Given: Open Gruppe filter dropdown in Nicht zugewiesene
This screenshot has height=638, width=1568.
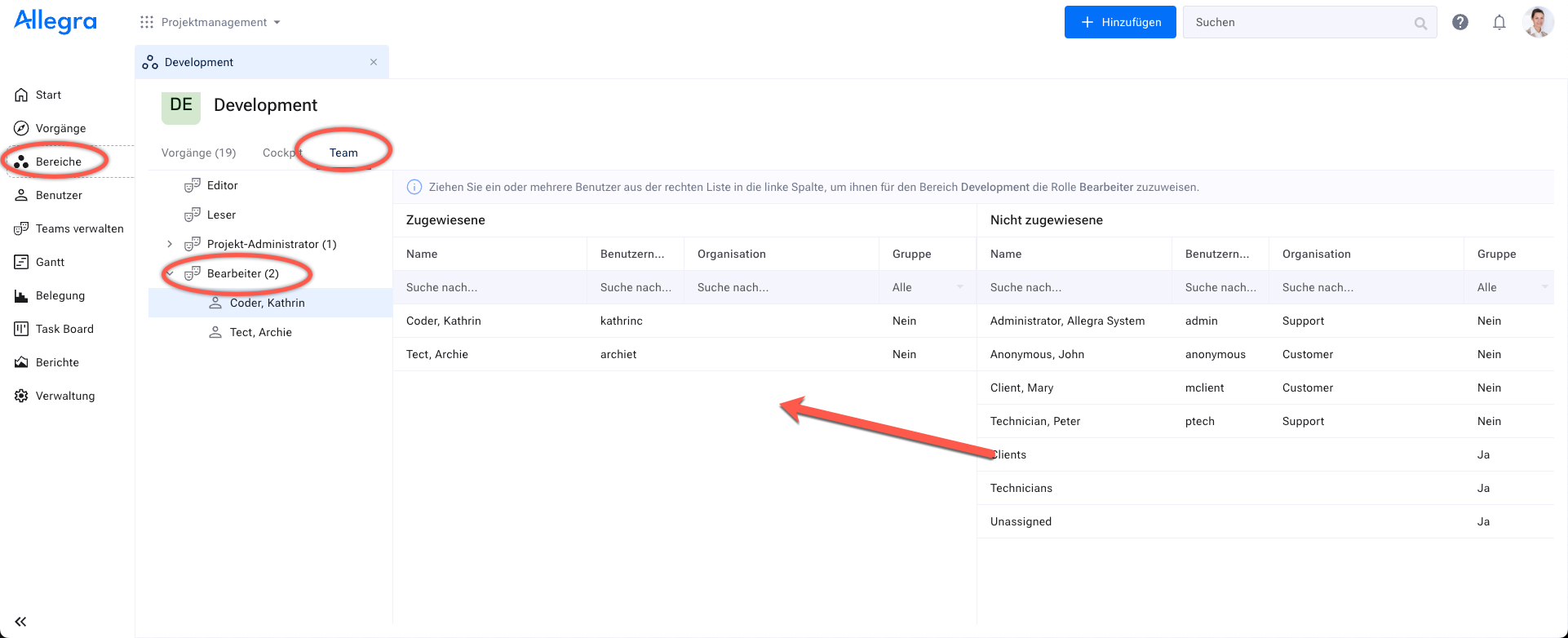Looking at the screenshot, I should 1512,287.
